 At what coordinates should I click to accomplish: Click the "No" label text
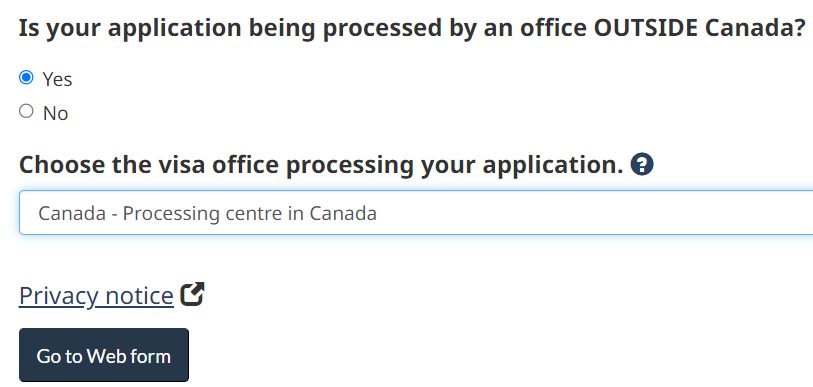click(x=55, y=113)
